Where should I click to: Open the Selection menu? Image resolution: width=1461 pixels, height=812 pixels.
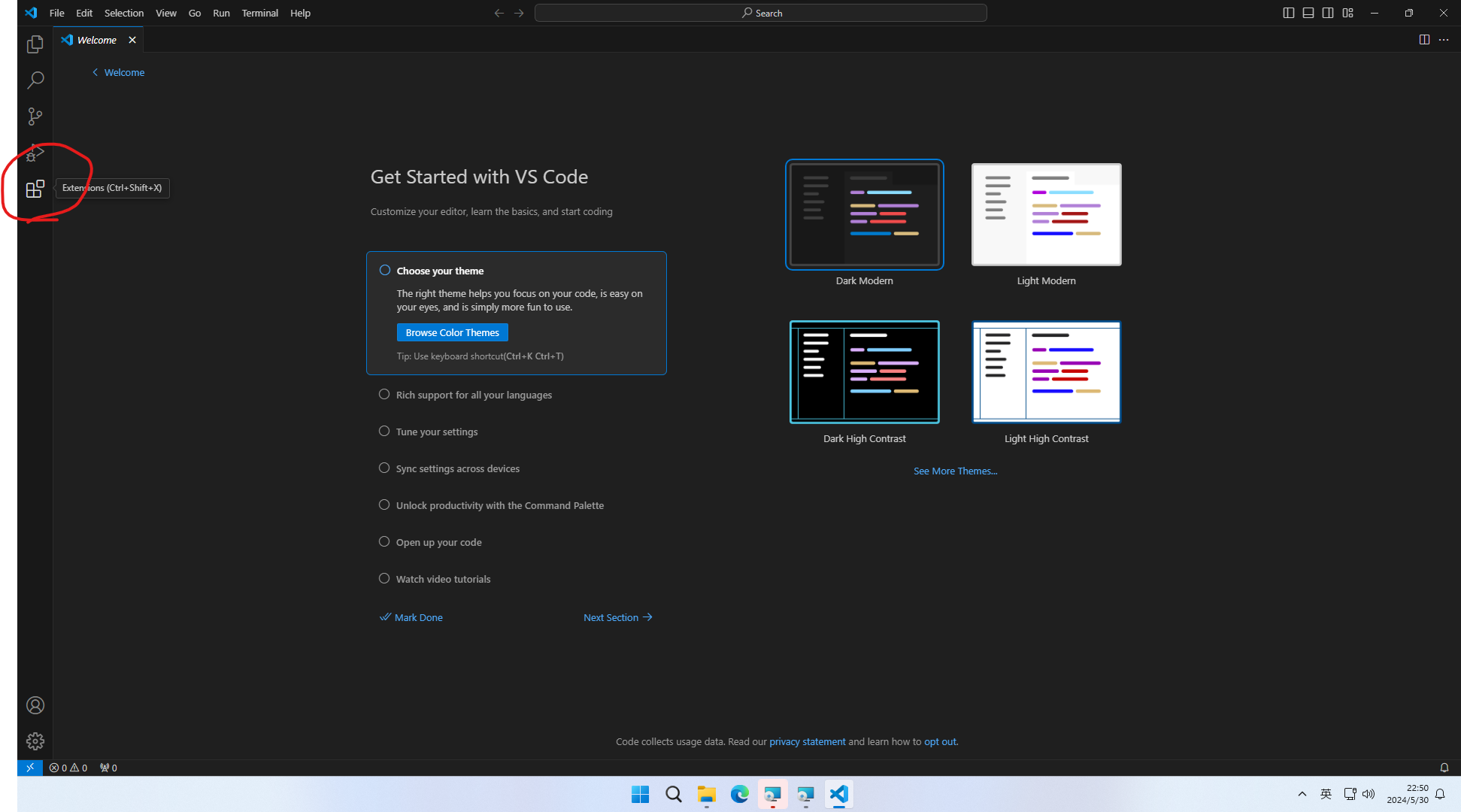[x=124, y=13]
